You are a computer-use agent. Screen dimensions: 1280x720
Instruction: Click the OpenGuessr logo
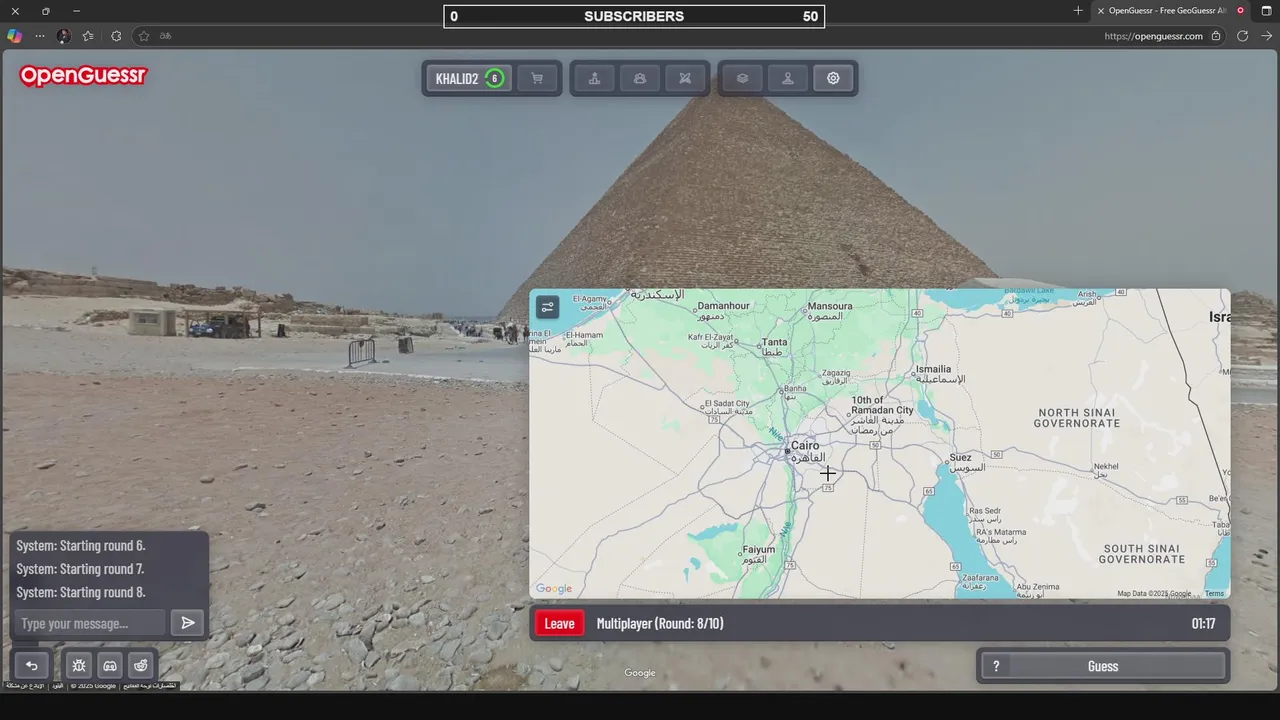point(83,76)
